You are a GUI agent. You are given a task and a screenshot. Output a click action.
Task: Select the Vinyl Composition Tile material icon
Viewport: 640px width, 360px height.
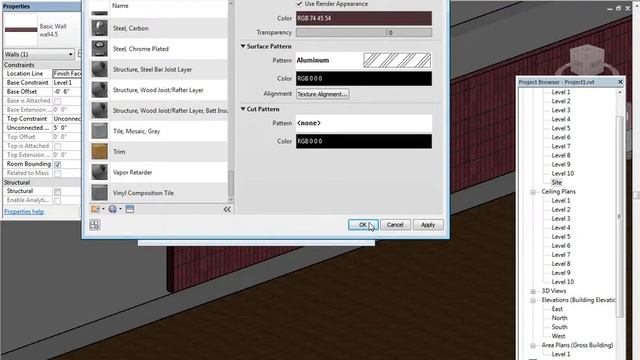[x=99, y=193]
